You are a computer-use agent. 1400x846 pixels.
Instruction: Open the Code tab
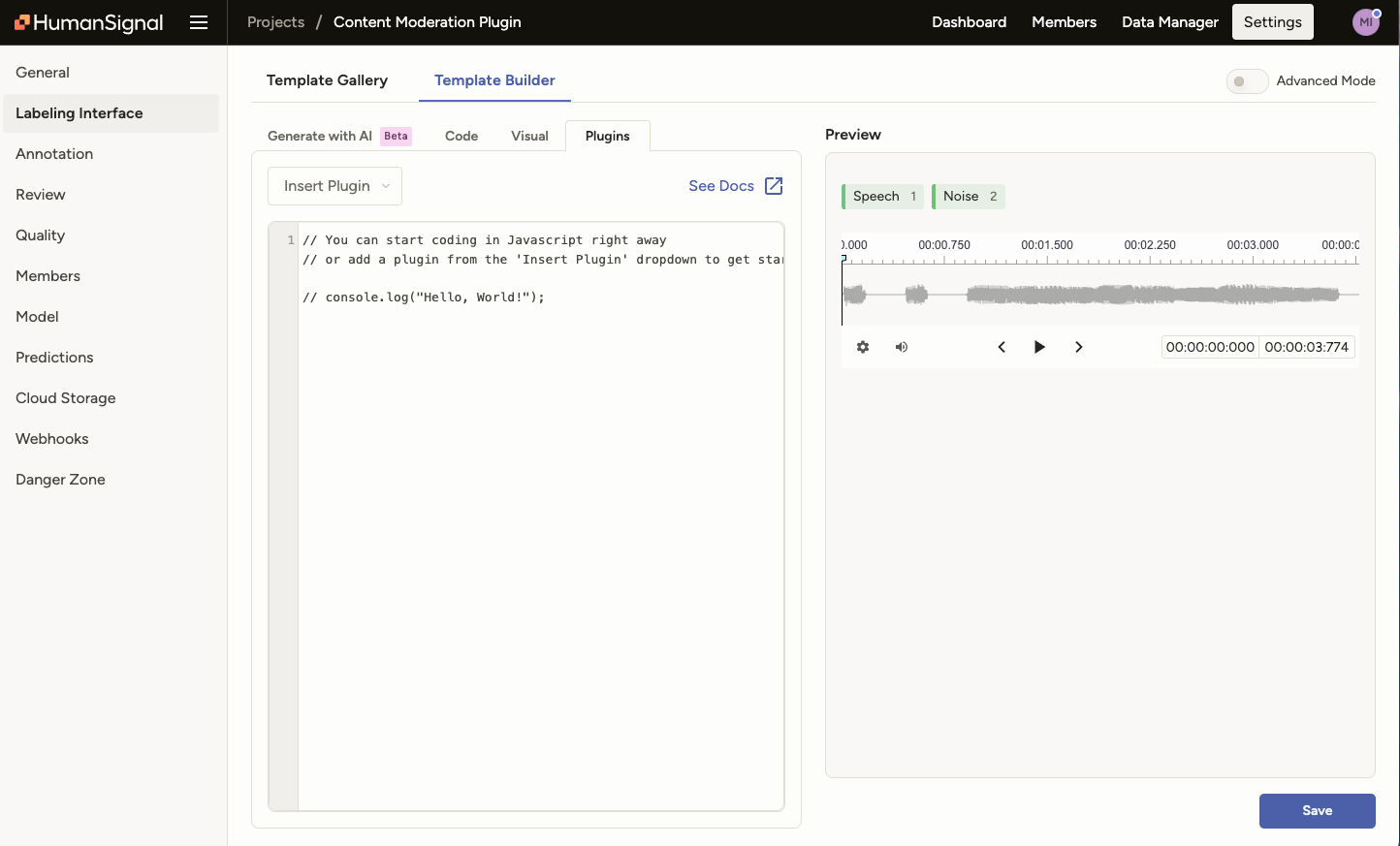(461, 136)
